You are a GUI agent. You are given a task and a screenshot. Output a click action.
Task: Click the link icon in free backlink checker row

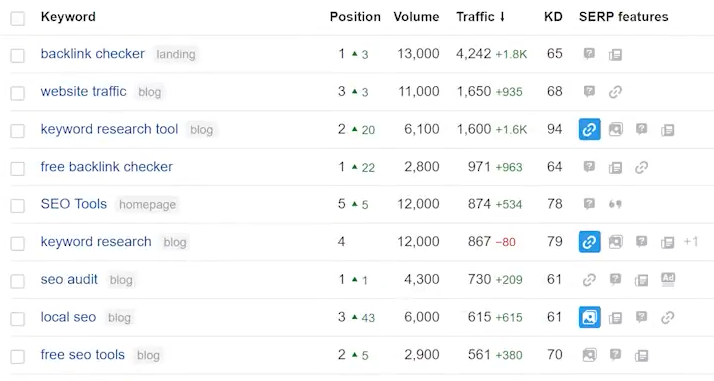pos(641,167)
